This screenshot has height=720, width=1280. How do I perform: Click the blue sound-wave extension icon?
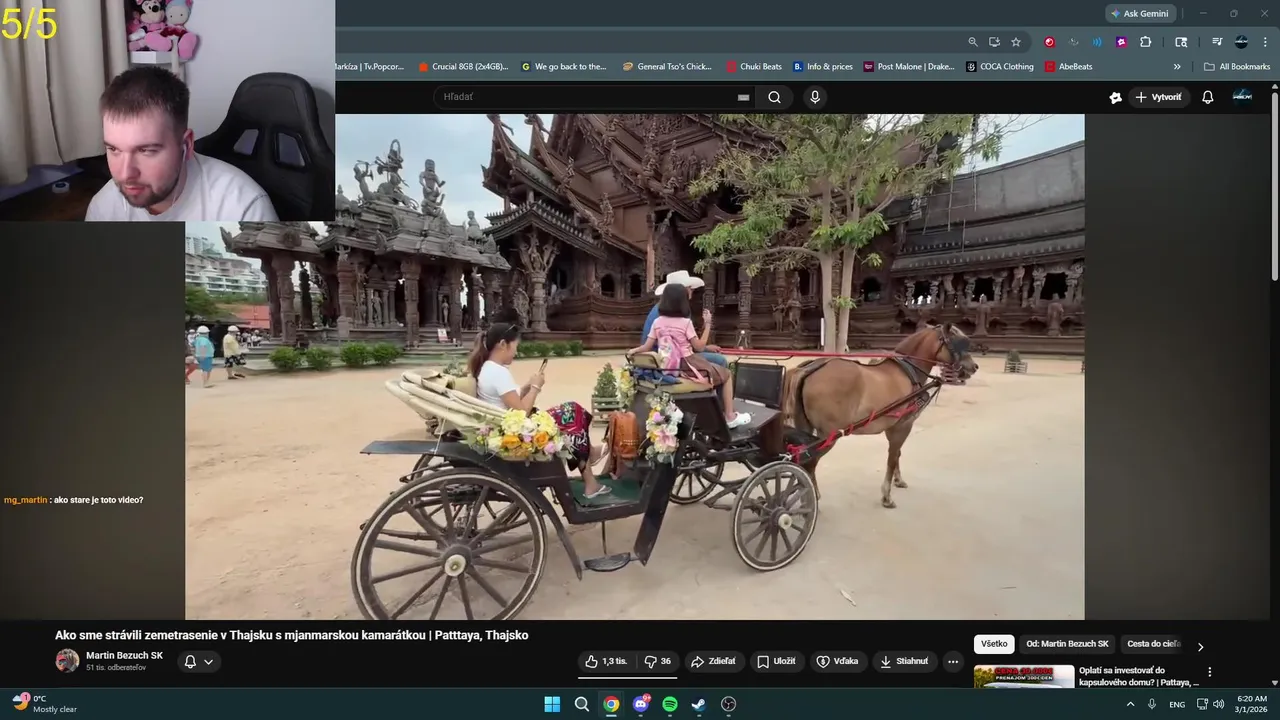[x=1097, y=42]
